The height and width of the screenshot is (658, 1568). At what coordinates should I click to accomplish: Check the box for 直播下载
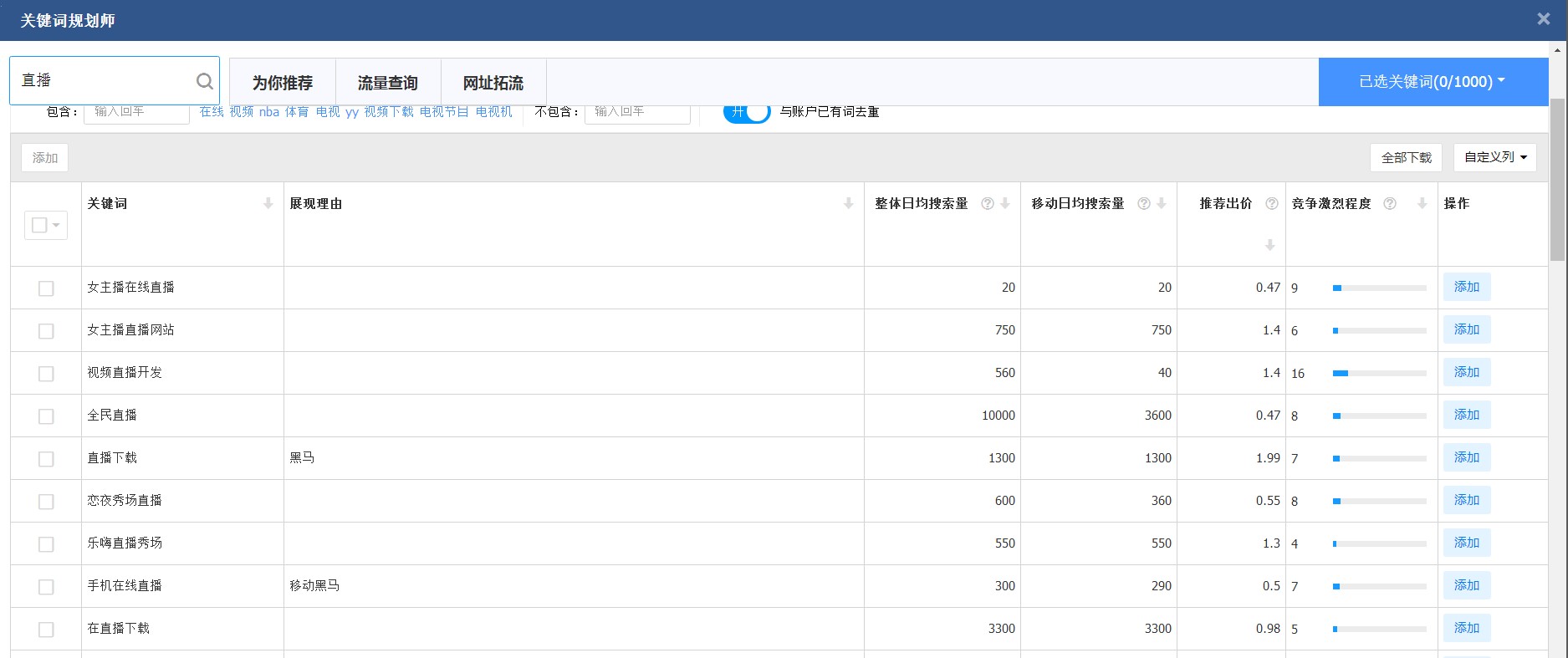(x=46, y=459)
